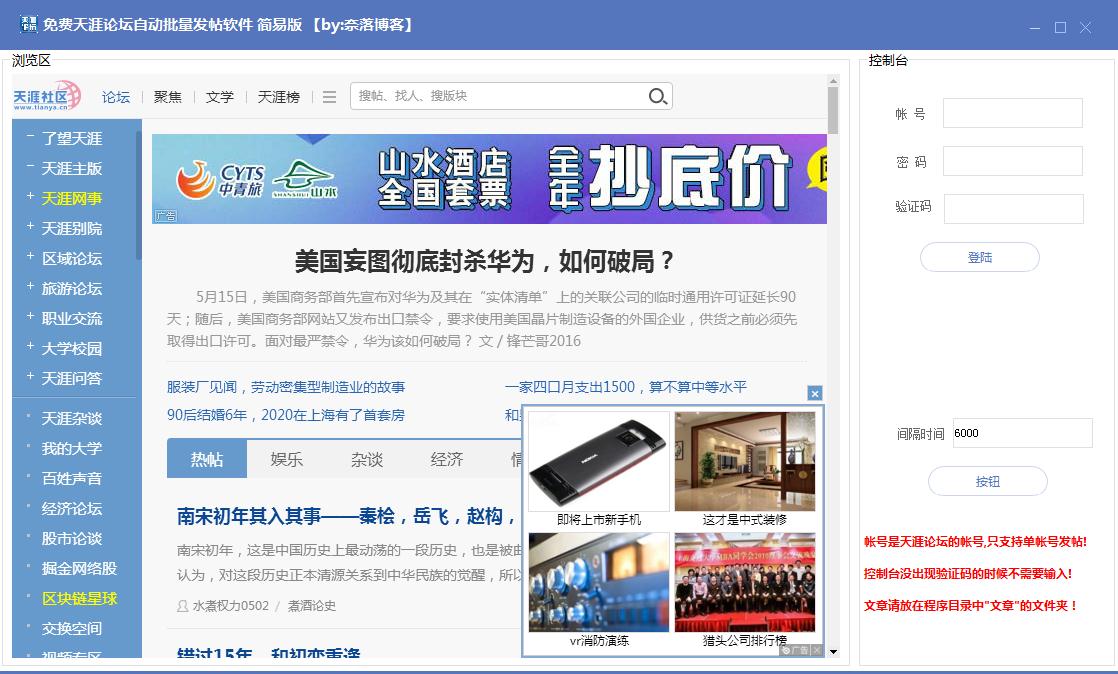1118x674 pixels.
Task: Expand the 区域论坛 sidebar section
Action: [x=30, y=255]
